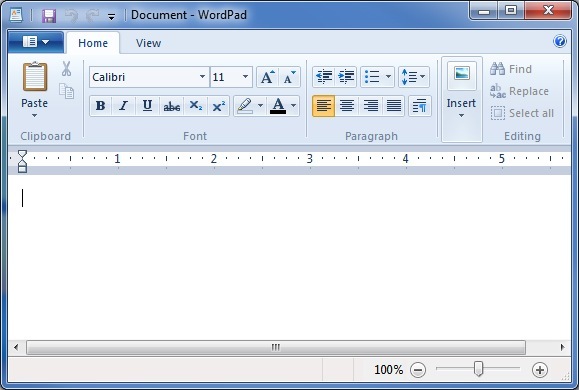This screenshot has height=390, width=579.
Task: Center align text
Action: pos(347,106)
